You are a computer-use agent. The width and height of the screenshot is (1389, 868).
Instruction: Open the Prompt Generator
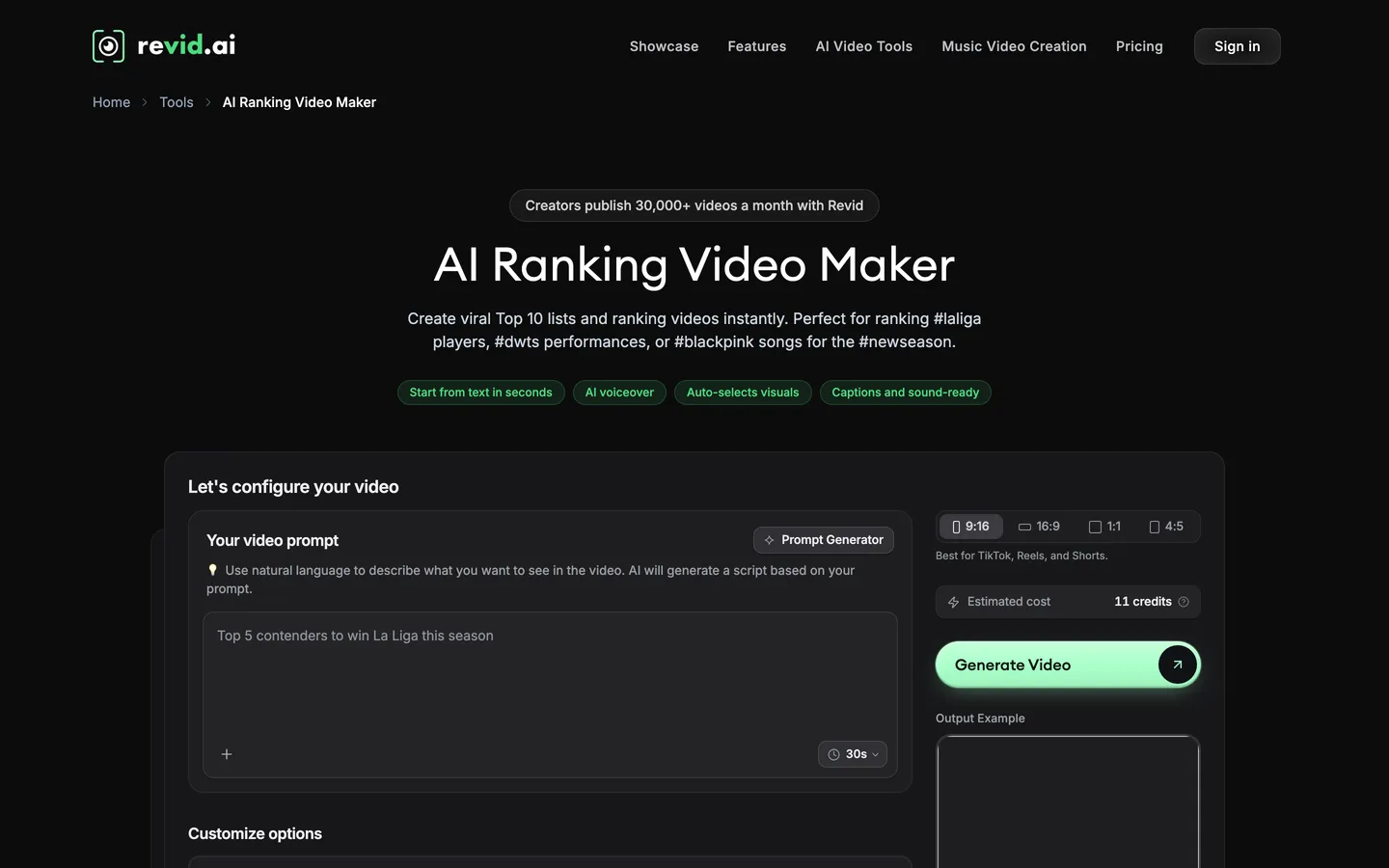pyautogui.click(x=824, y=540)
